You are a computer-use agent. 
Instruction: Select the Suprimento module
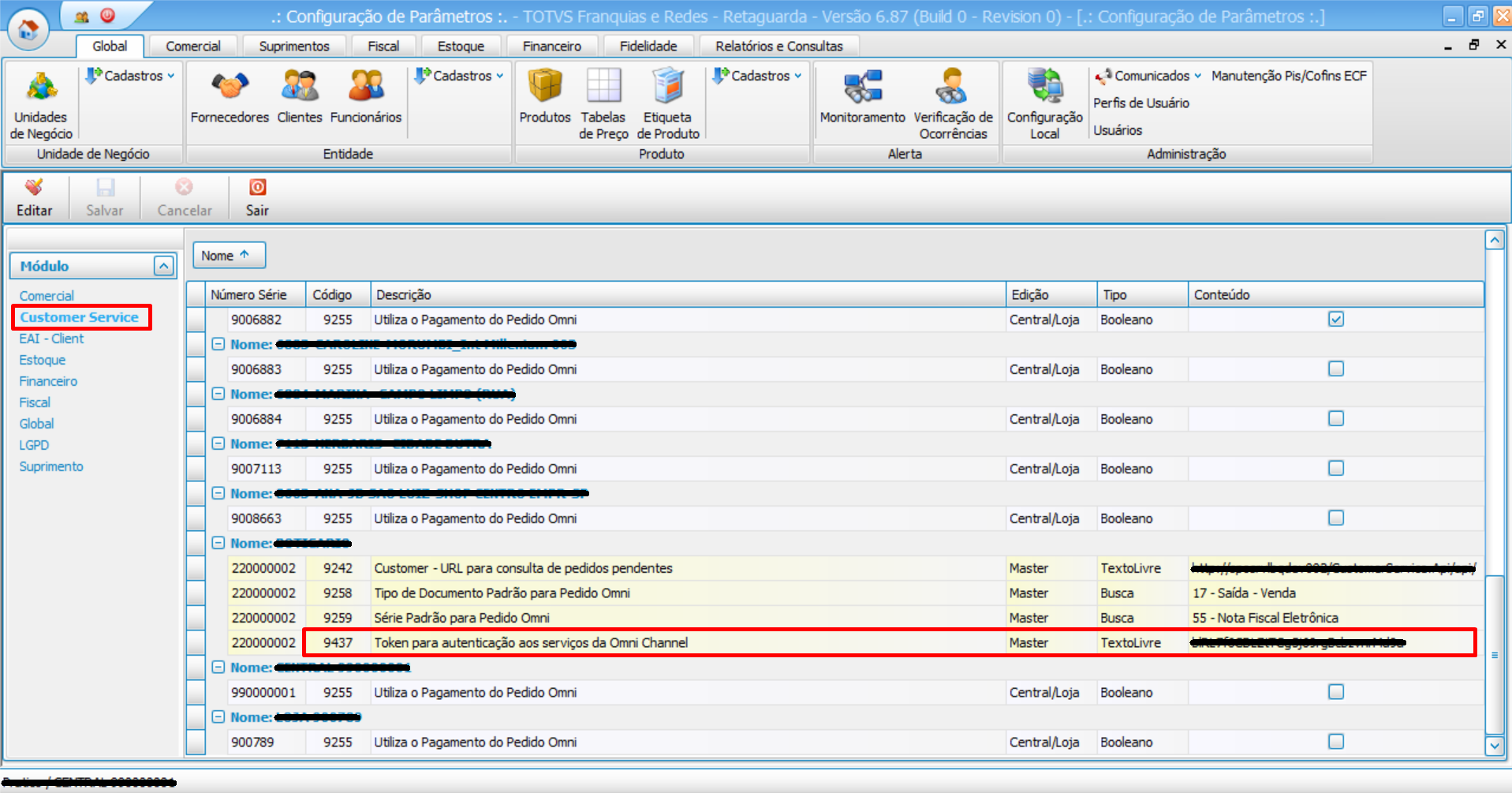point(51,466)
